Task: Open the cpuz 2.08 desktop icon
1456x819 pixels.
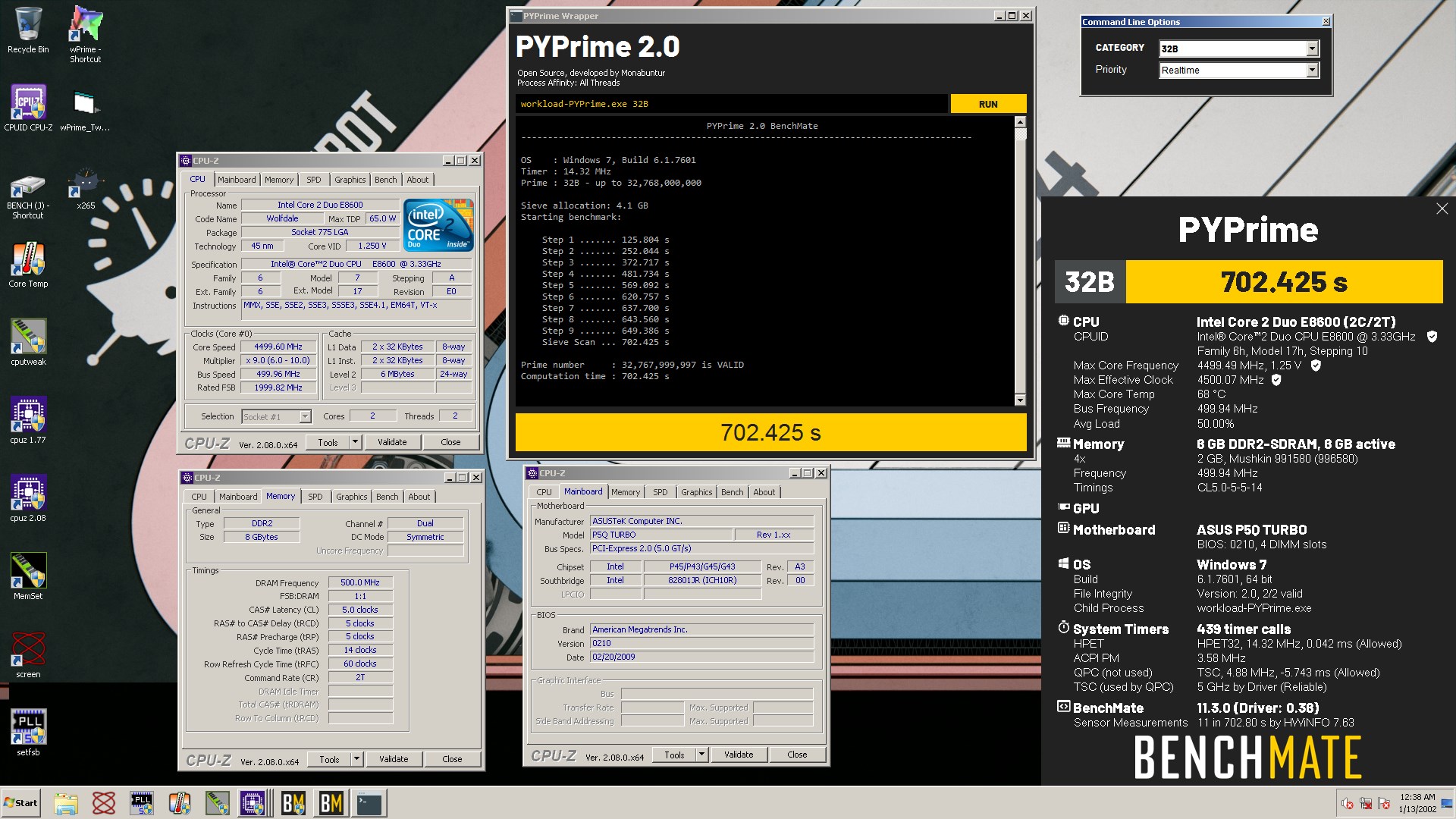Action: pyautogui.click(x=28, y=499)
